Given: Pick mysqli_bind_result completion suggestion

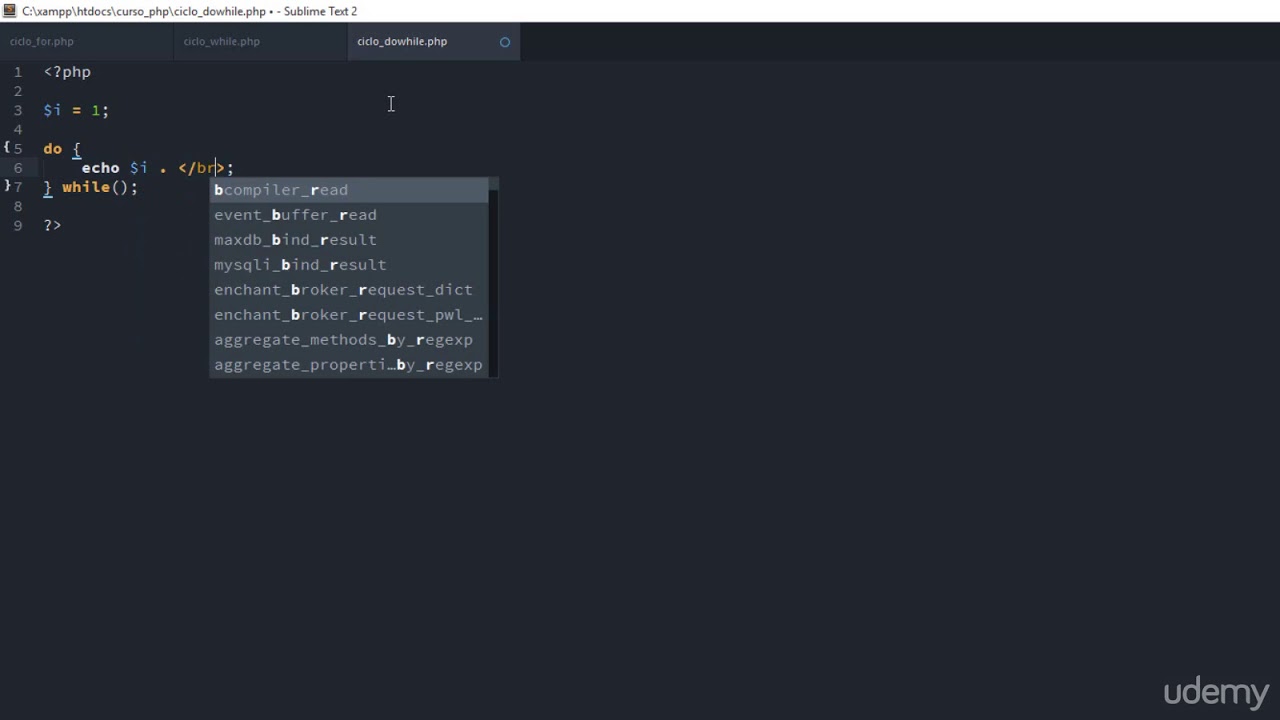Looking at the screenshot, I should point(349,265).
